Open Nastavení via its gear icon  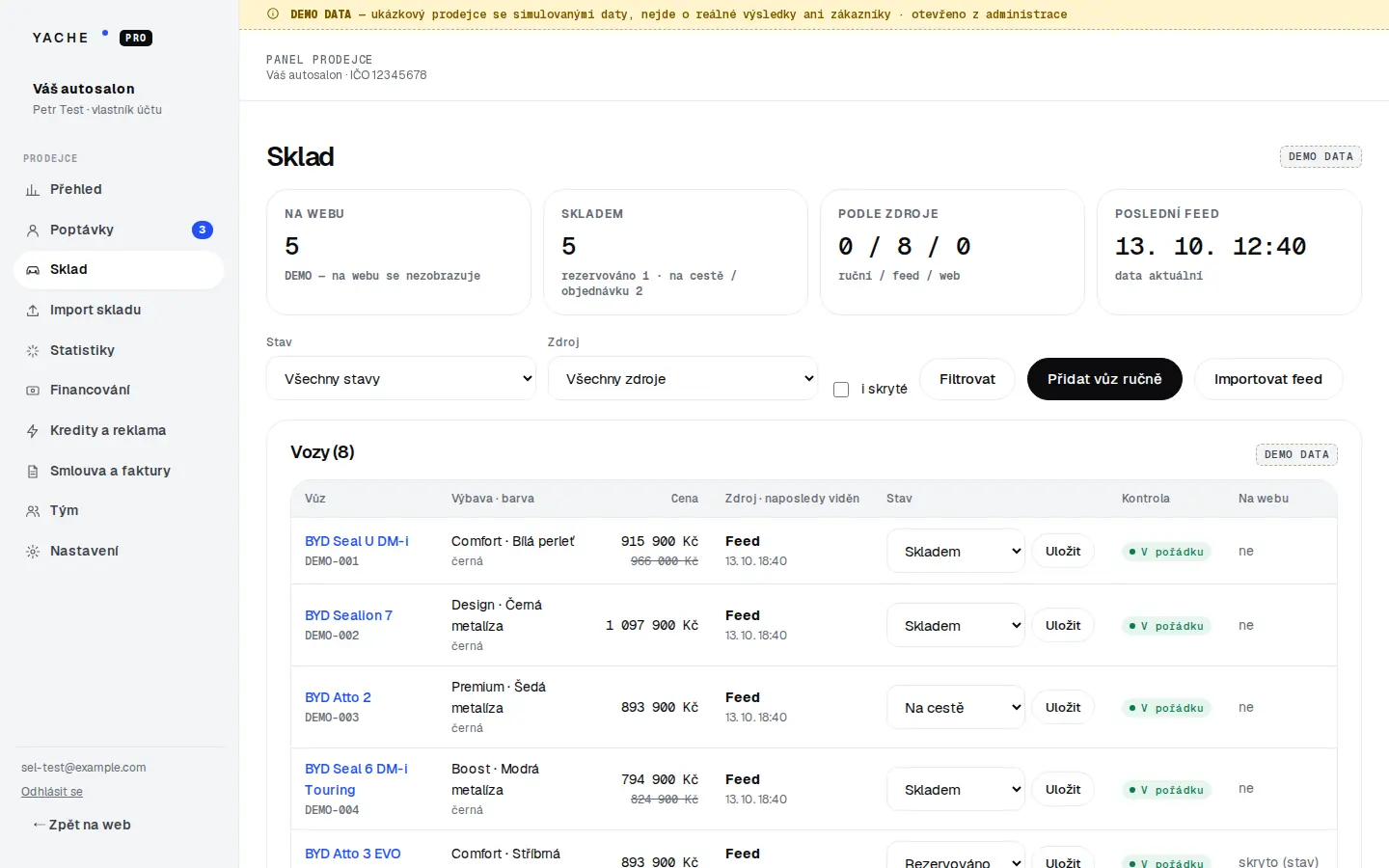tap(33, 552)
